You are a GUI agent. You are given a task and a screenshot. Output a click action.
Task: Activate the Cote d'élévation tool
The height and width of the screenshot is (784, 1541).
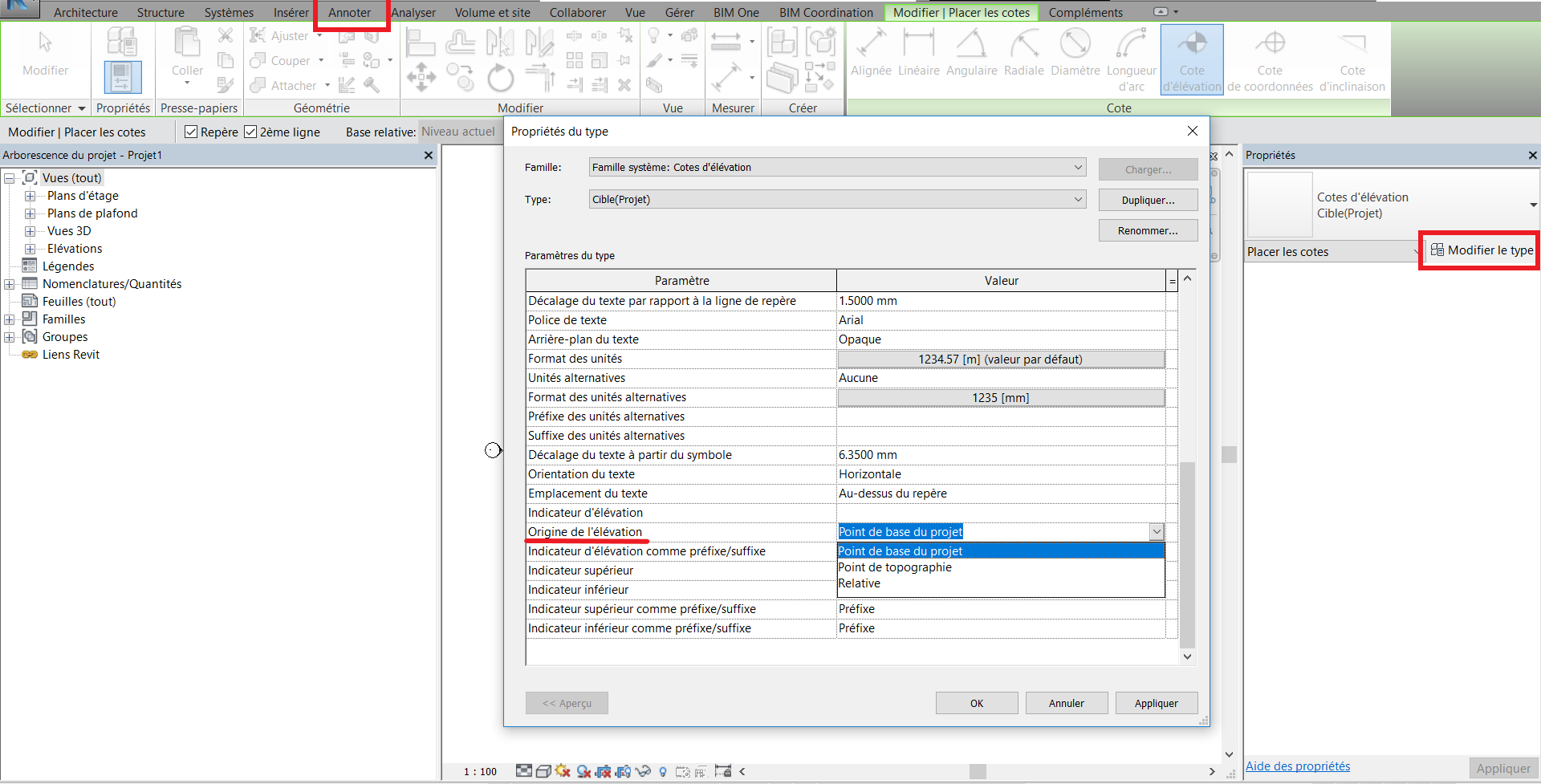(1192, 59)
